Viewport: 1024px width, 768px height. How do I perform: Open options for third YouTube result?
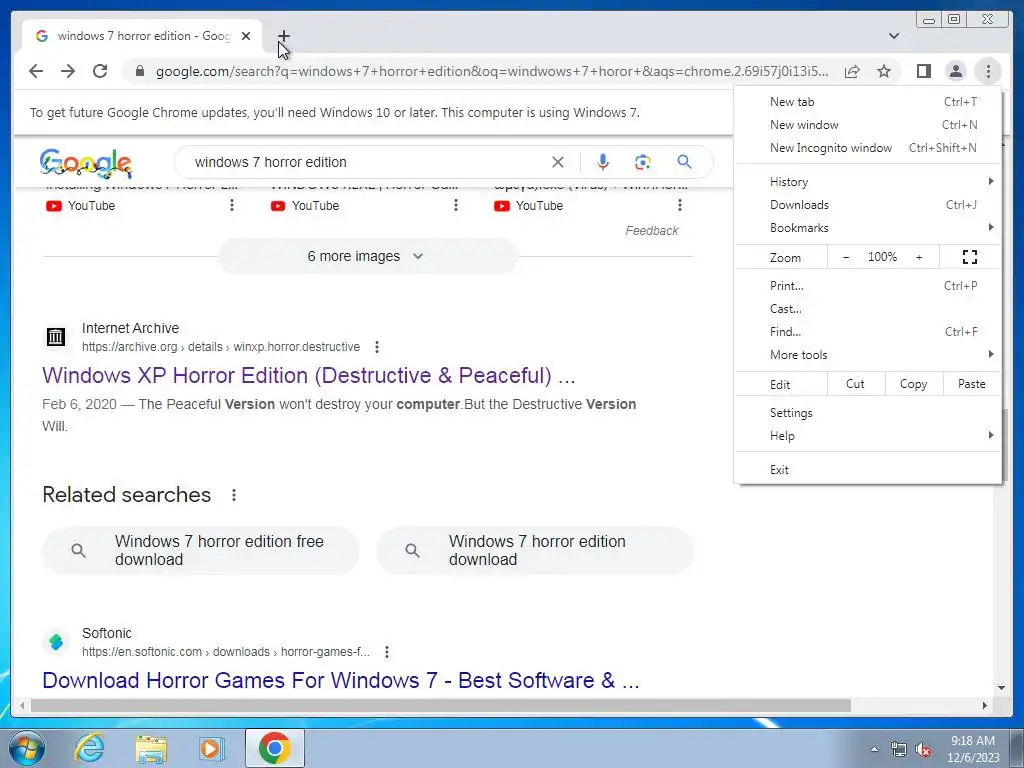[680, 205]
